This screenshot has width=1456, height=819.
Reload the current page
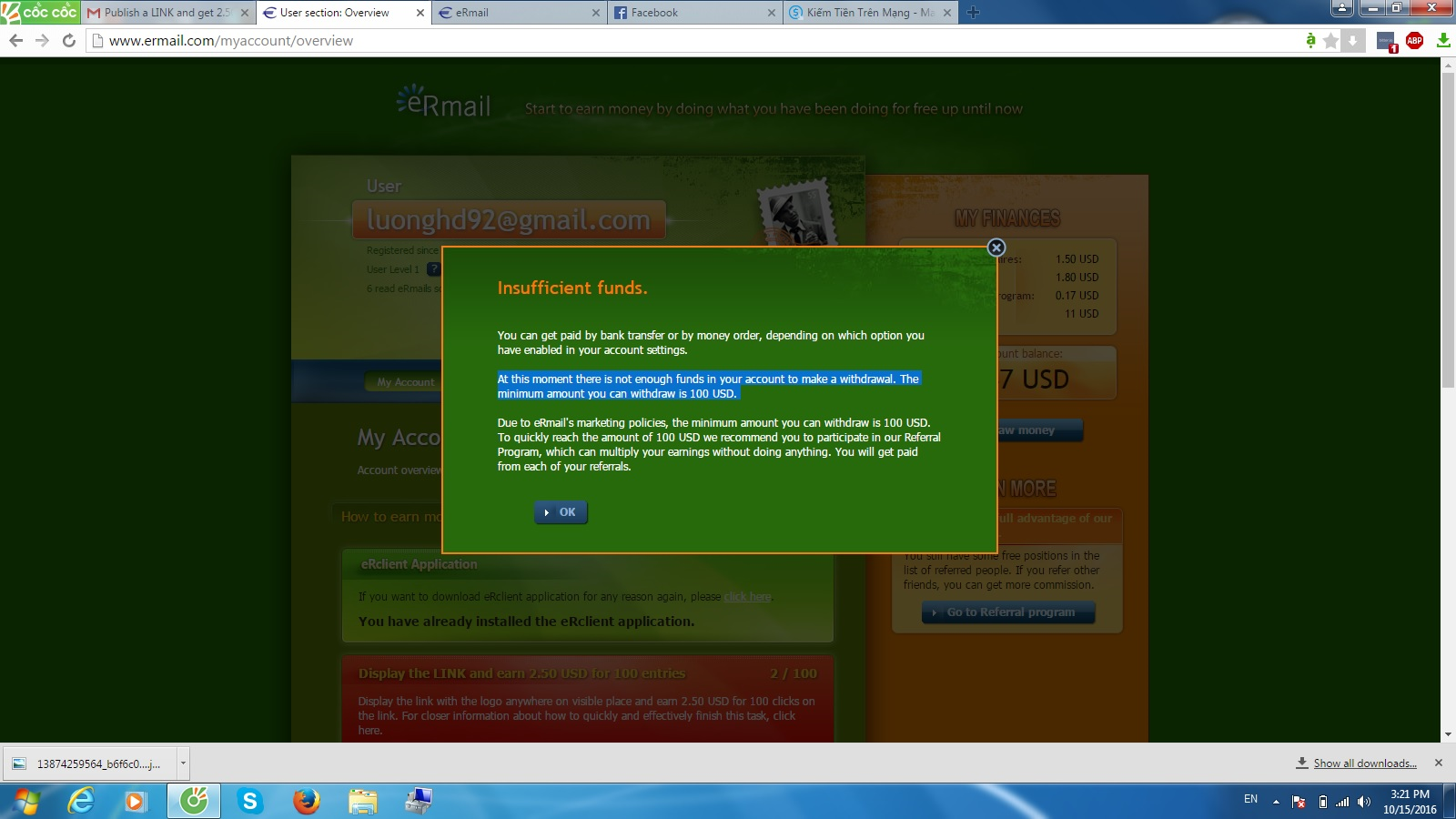68,41
